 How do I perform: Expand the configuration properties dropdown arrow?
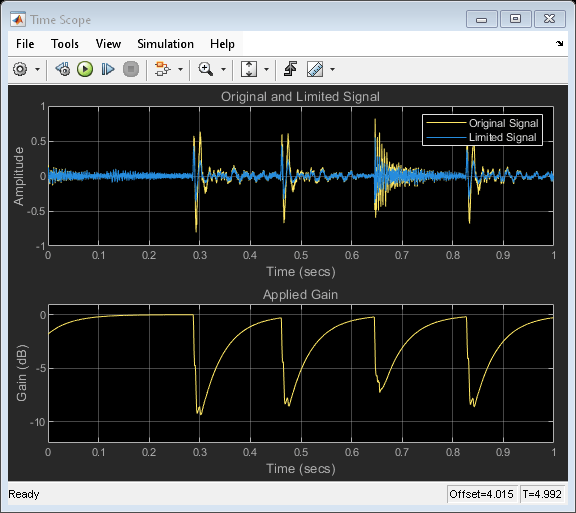tap(37, 69)
